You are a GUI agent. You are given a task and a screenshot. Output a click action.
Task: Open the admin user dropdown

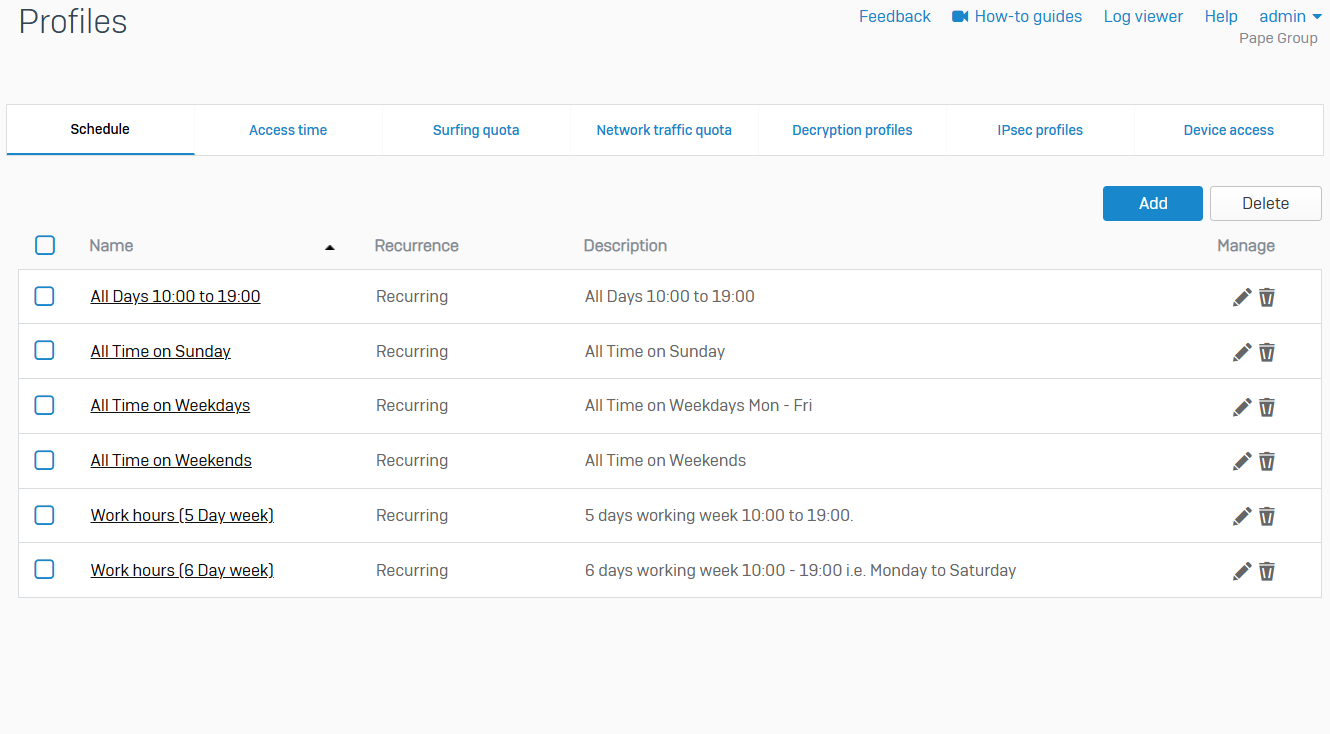coord(1290,16)
